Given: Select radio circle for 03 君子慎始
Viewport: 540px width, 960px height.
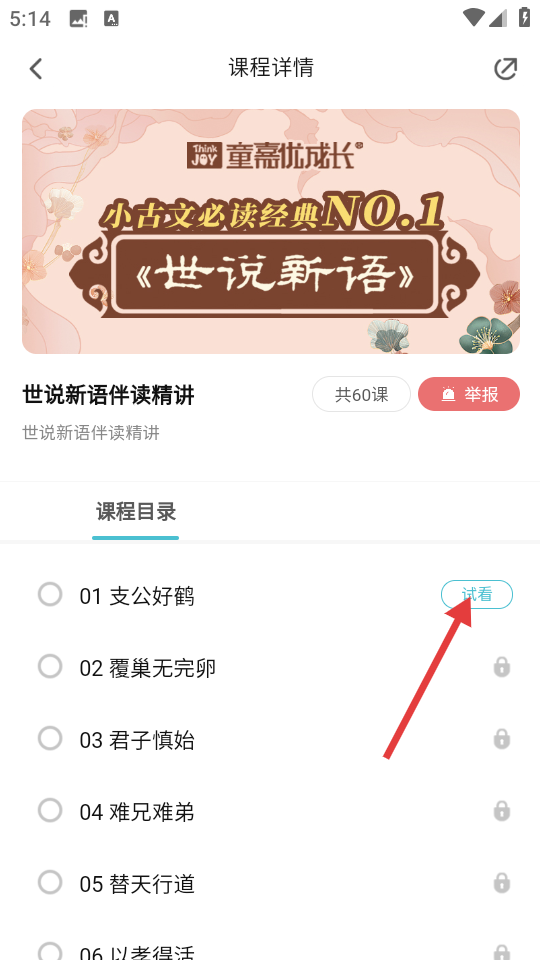Looking at the screenshot, I should point(50,738).
